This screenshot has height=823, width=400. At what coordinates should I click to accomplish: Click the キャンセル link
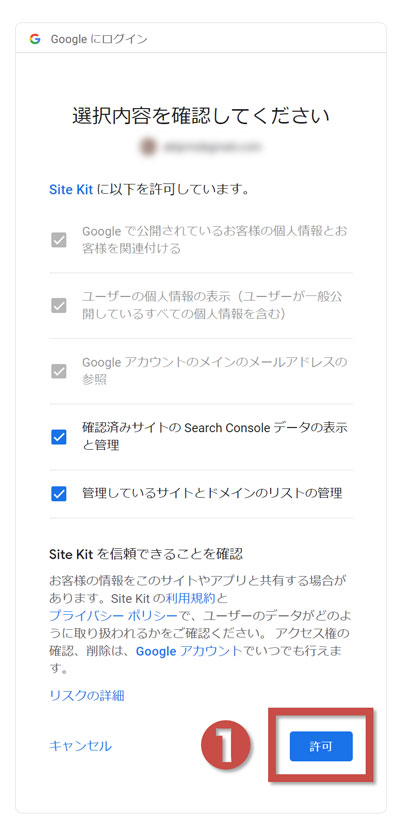click(x=80, y=745)
